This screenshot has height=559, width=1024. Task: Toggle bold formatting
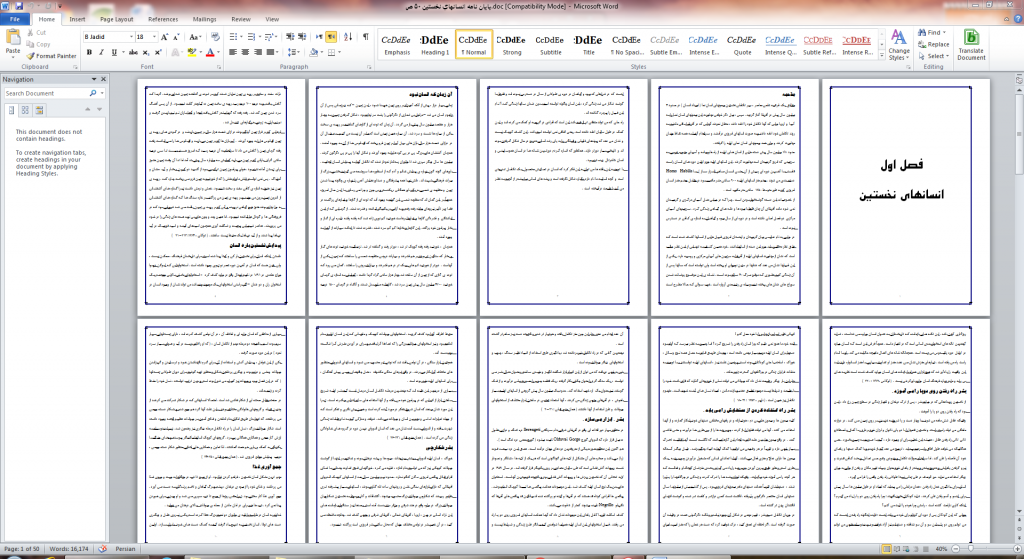[x=89, y=52]
